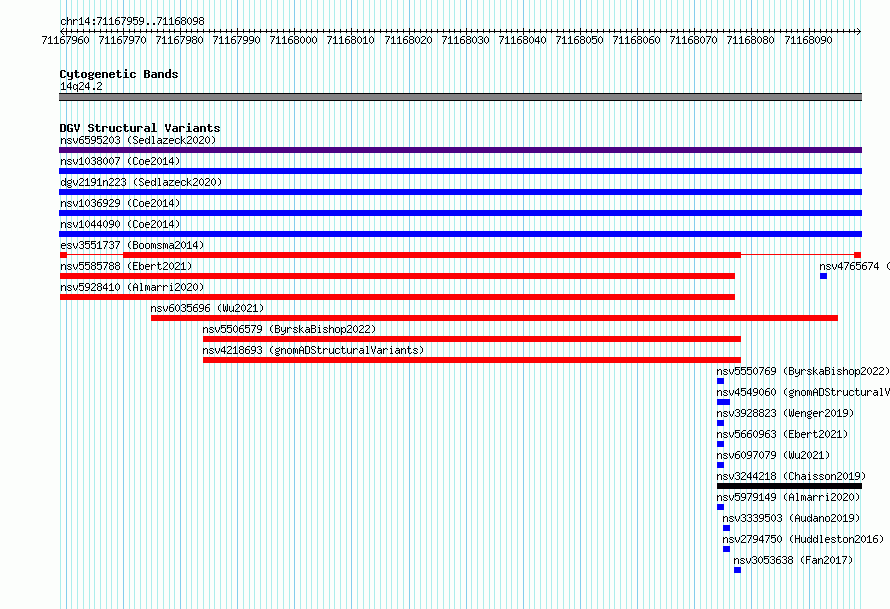Click ruler tick labeled 71168040
Viewport: 890px width, 609px height.
click(522, 40)
